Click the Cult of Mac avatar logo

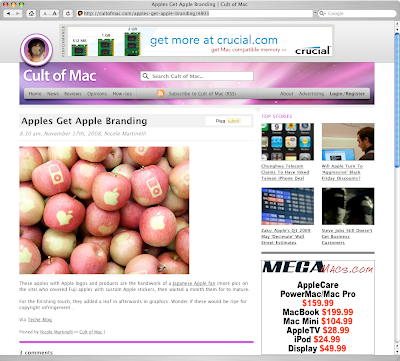pos(37,50)
